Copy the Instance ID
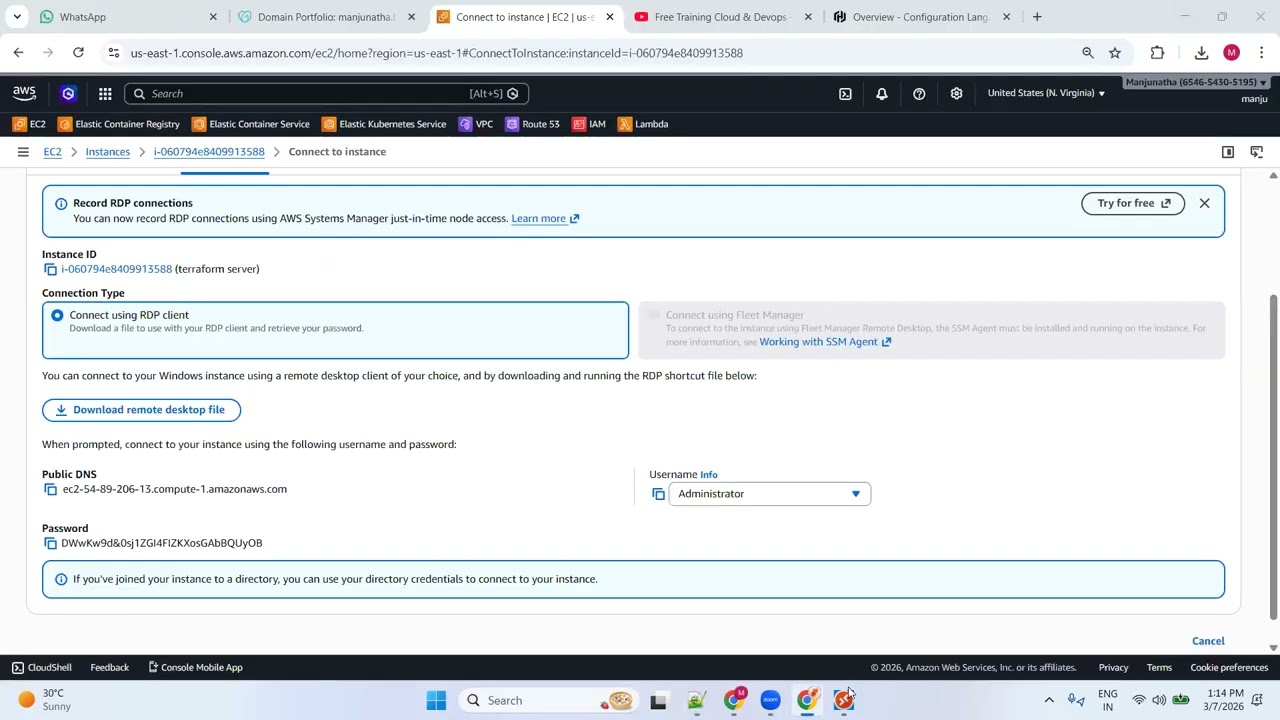Screen dimensions: 1280x720 pyautogui.click(x=50, y=269)
